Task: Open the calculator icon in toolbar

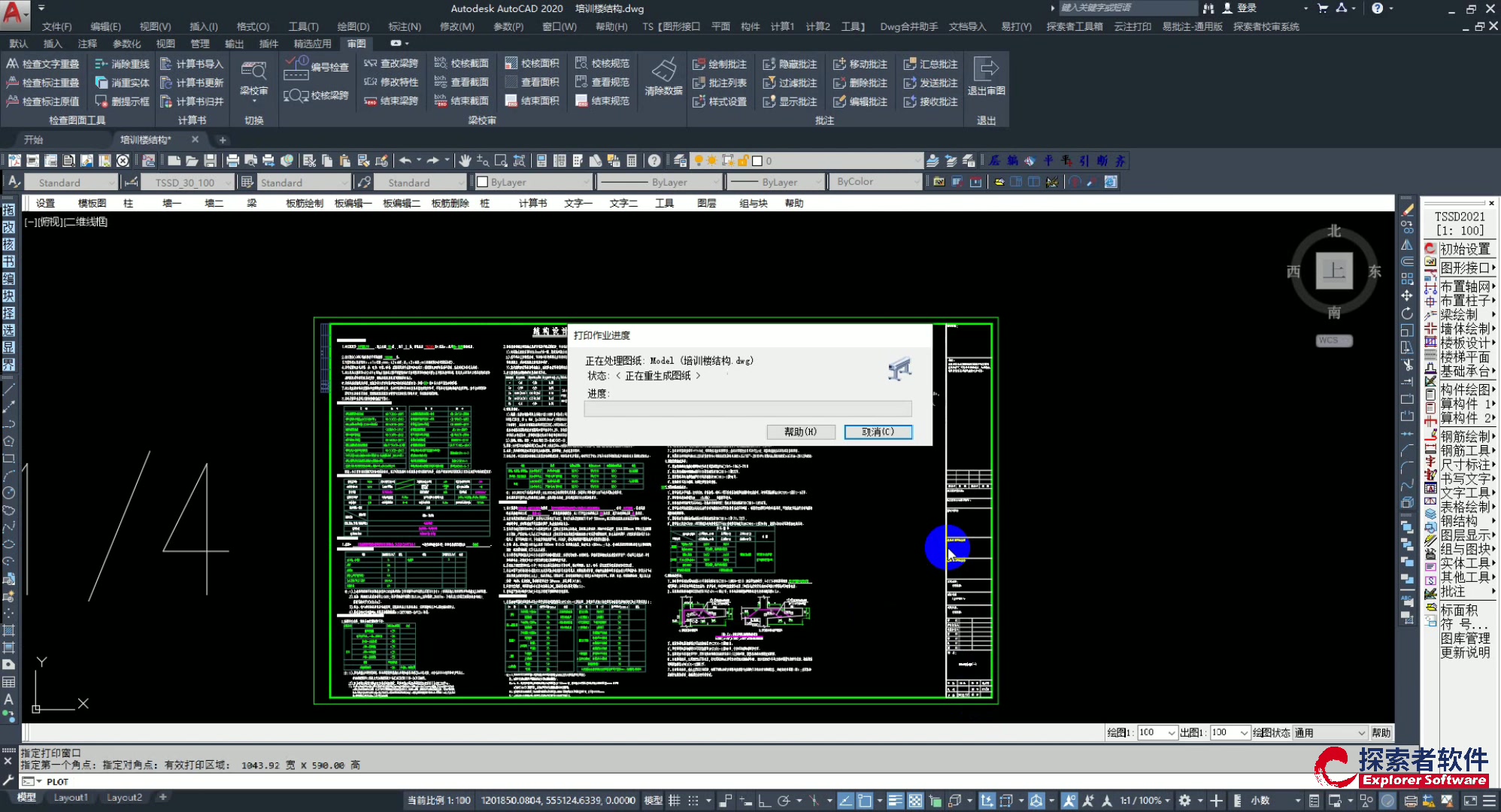Action: tap(632, 160)
